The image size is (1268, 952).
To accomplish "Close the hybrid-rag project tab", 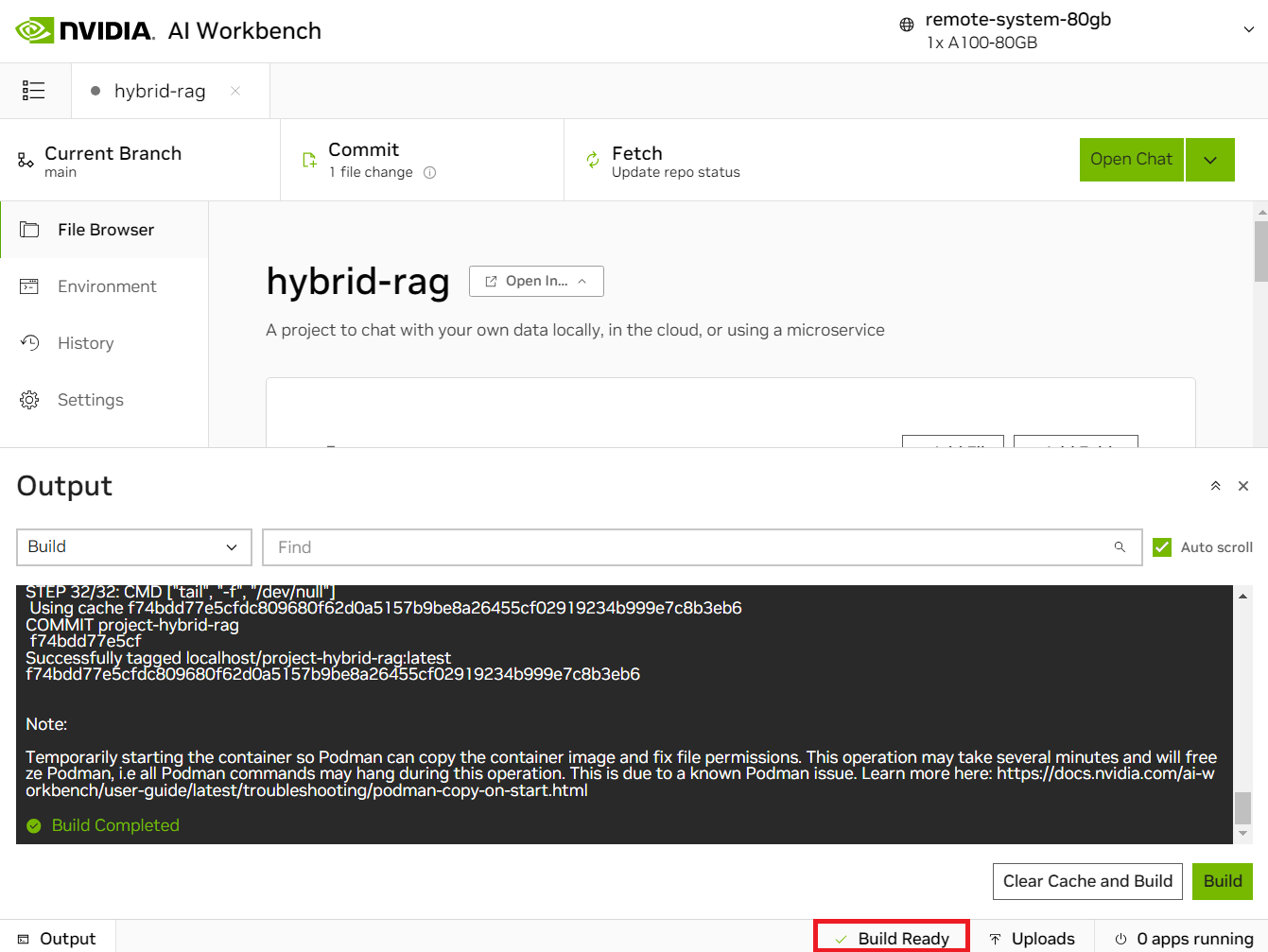I will 235,91.
